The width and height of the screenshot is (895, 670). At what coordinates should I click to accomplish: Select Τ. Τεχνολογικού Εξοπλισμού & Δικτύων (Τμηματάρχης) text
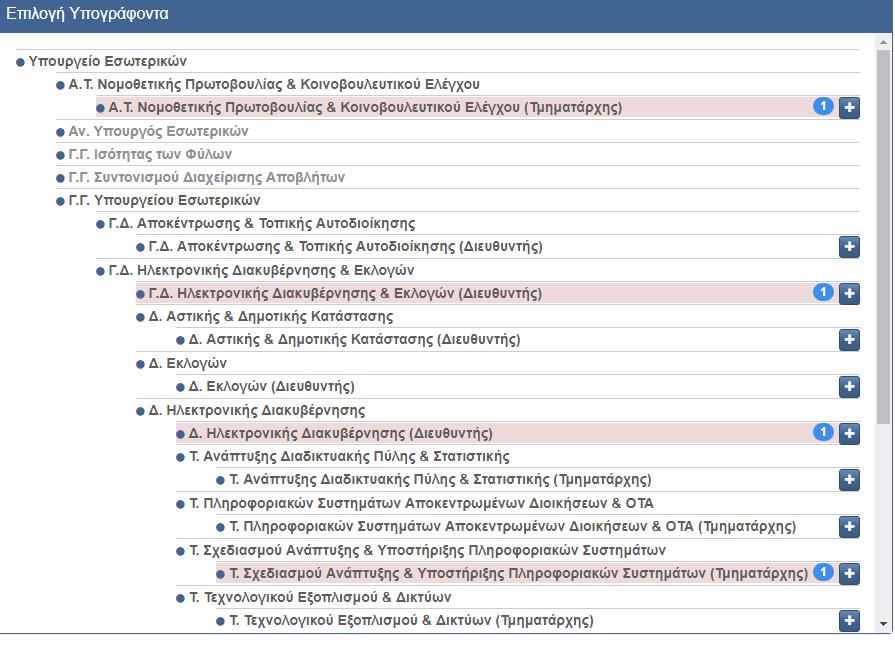pos(412,620)
